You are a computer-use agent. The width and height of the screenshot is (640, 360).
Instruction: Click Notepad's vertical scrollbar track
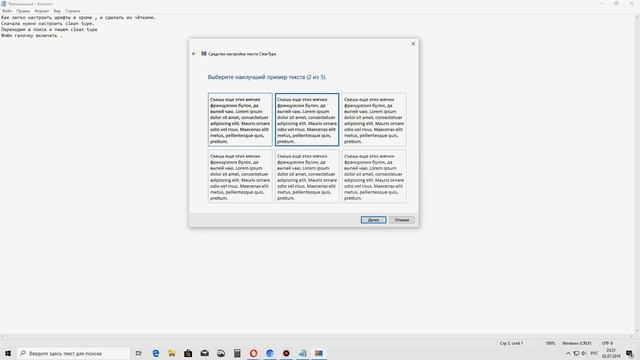click(637, 175)
